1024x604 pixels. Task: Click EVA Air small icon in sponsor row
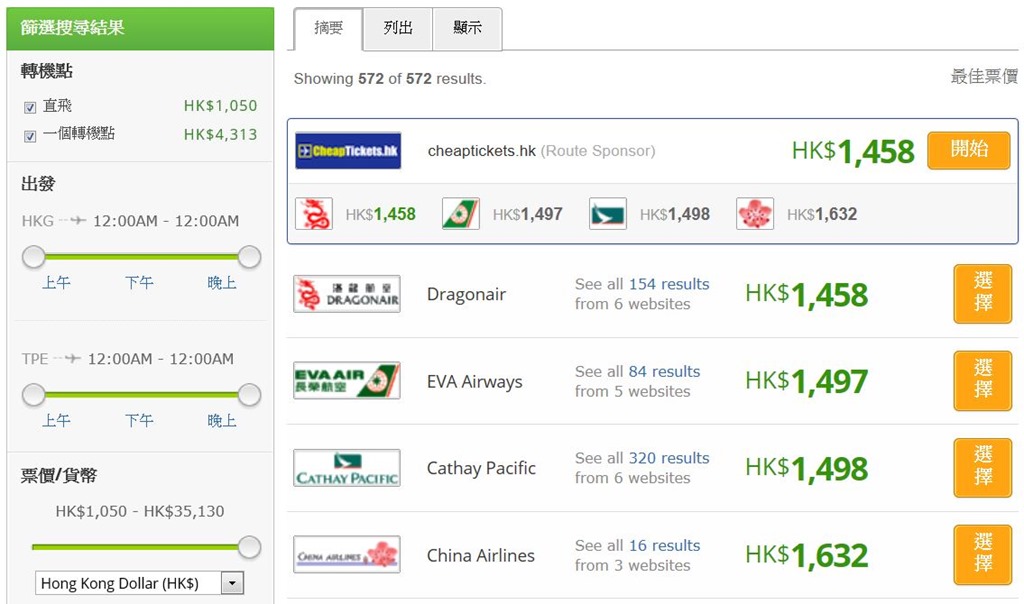(x=460, y=214)
